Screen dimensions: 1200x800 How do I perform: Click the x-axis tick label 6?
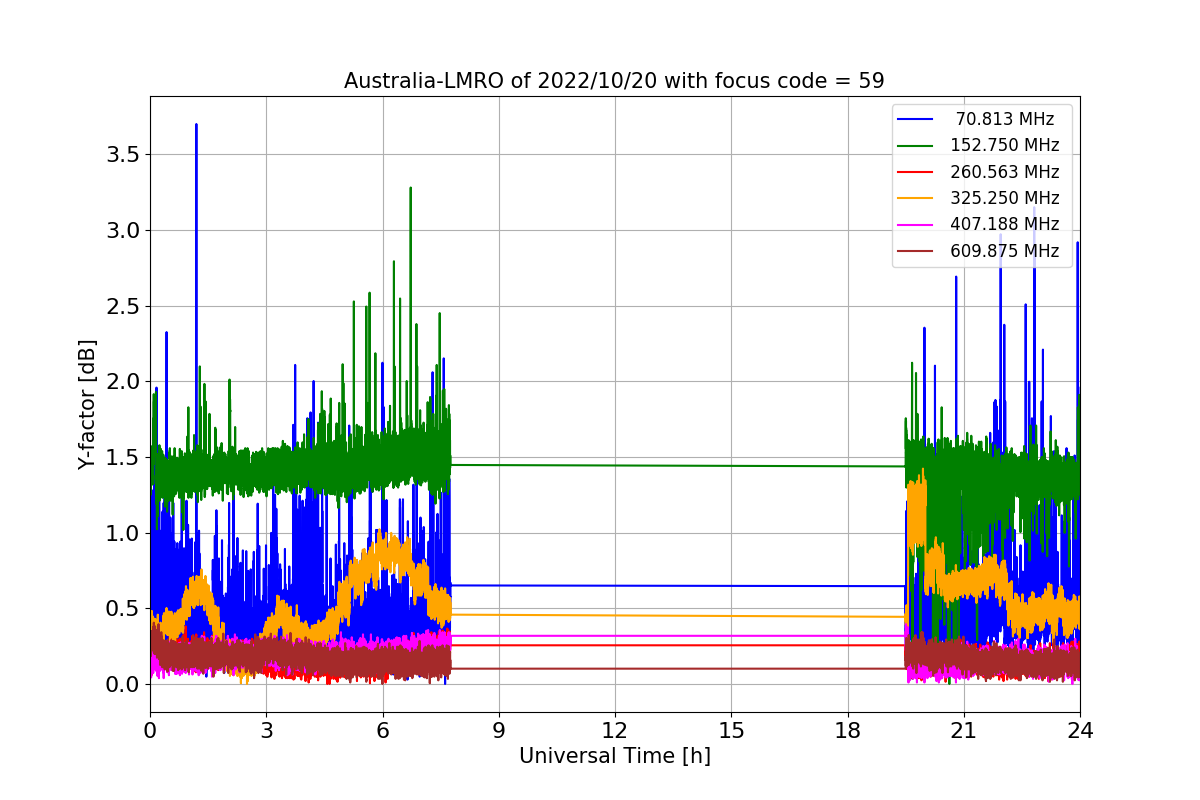coord(382,730)
